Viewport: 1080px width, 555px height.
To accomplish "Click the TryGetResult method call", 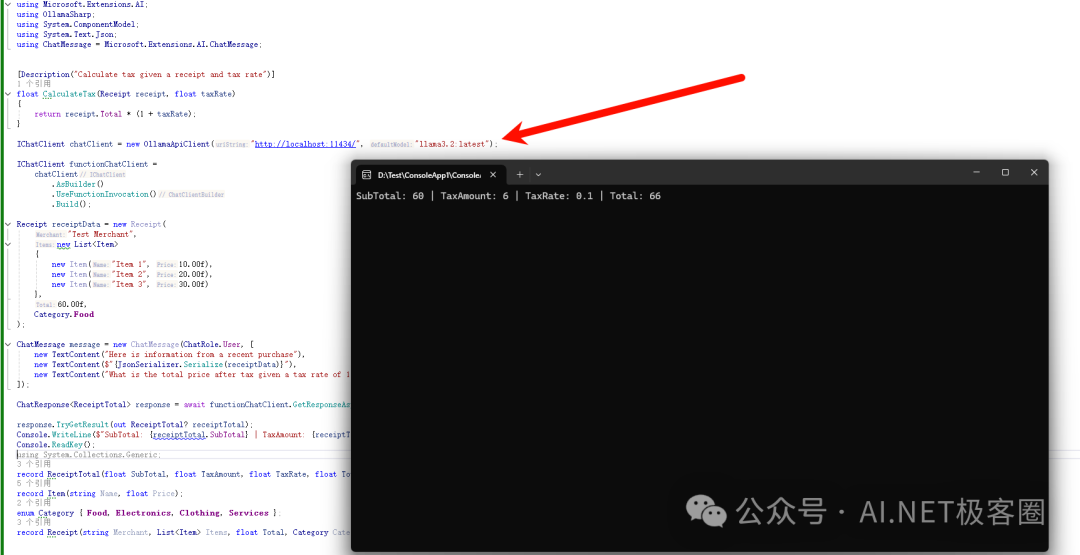I will pos(83,425).
